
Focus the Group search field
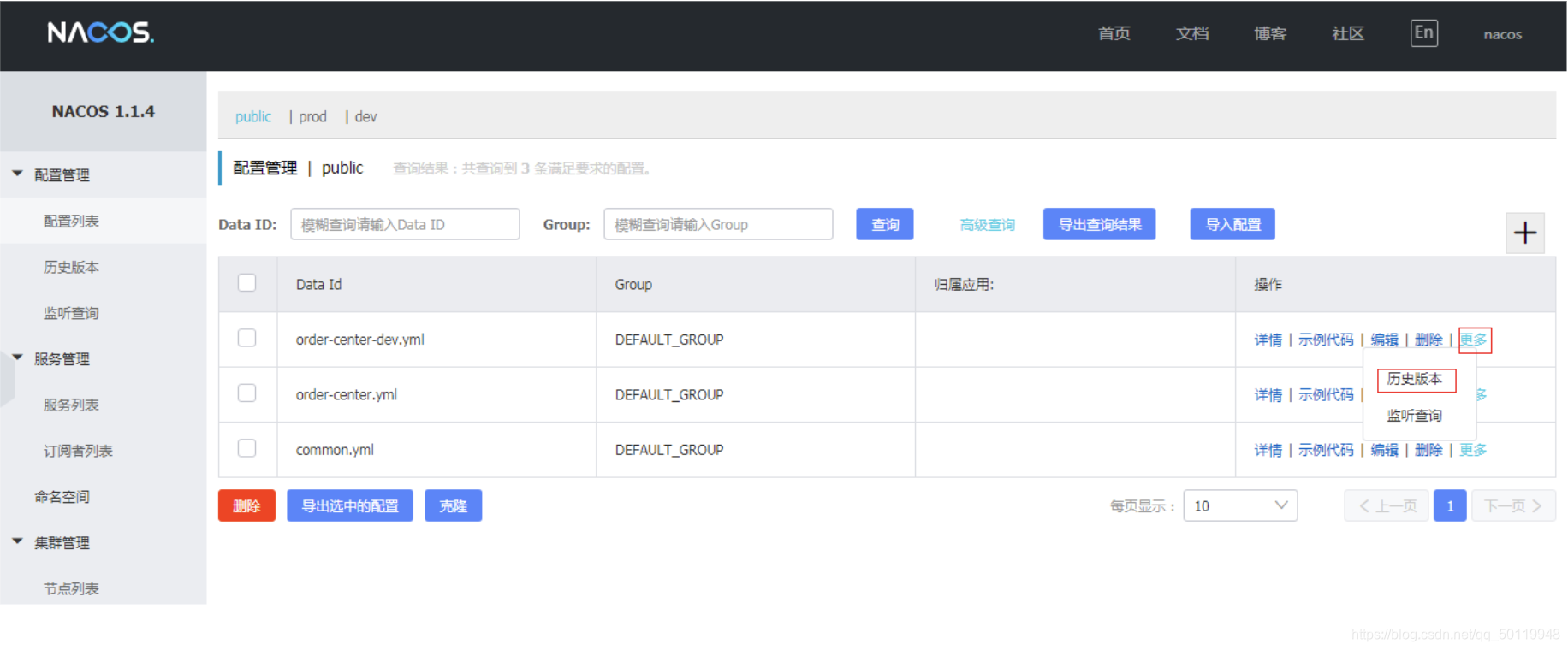[x=718, y=224]
